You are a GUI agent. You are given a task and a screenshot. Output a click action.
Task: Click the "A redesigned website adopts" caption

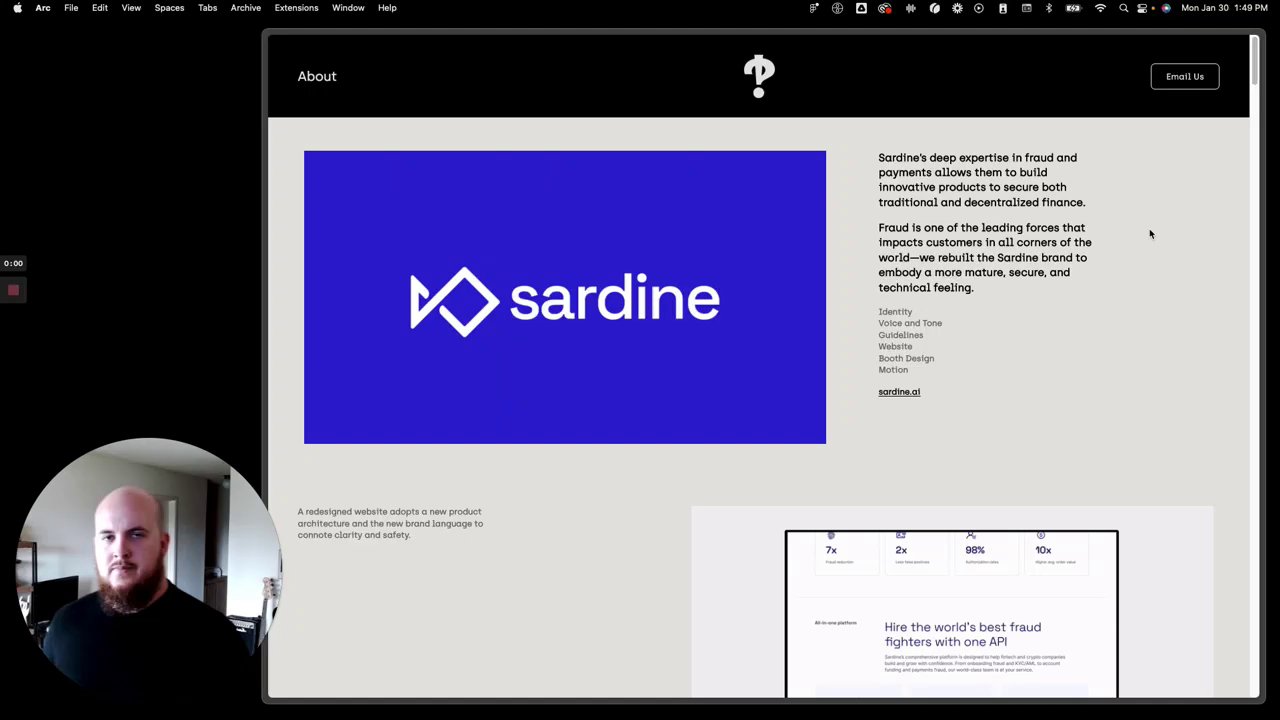point(390,523)
